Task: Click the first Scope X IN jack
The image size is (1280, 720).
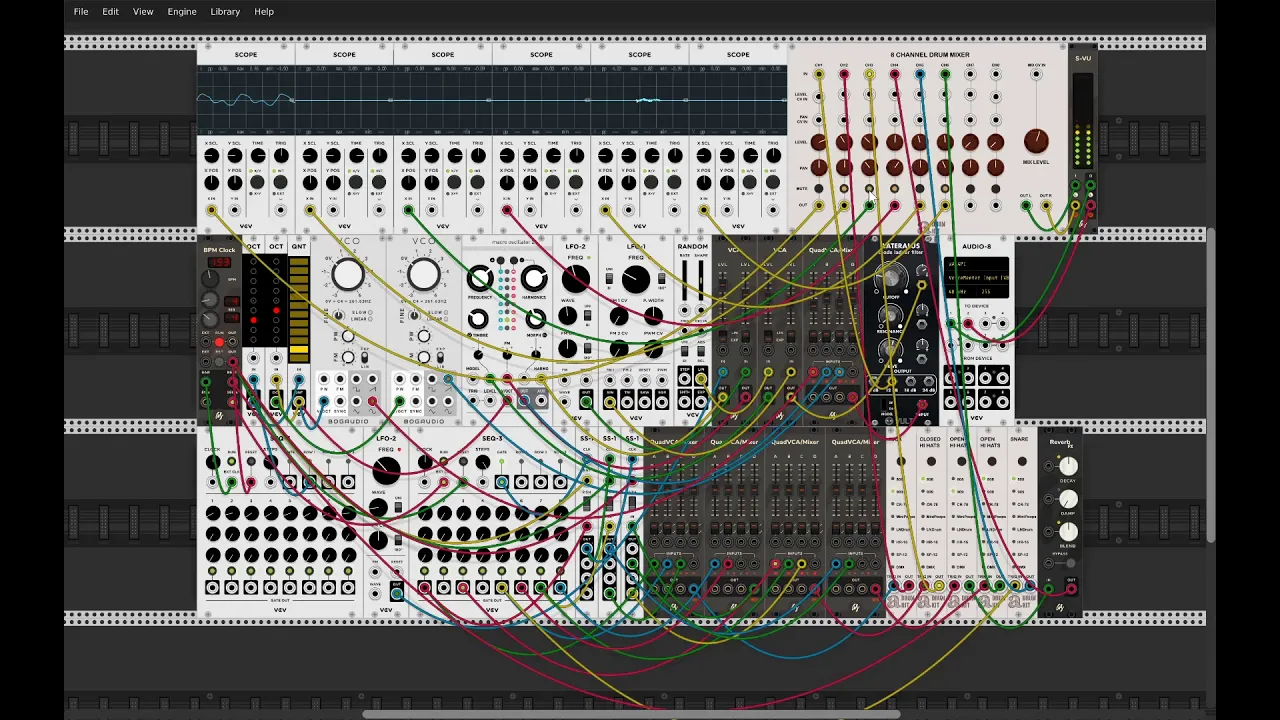Action: point(211,210)
